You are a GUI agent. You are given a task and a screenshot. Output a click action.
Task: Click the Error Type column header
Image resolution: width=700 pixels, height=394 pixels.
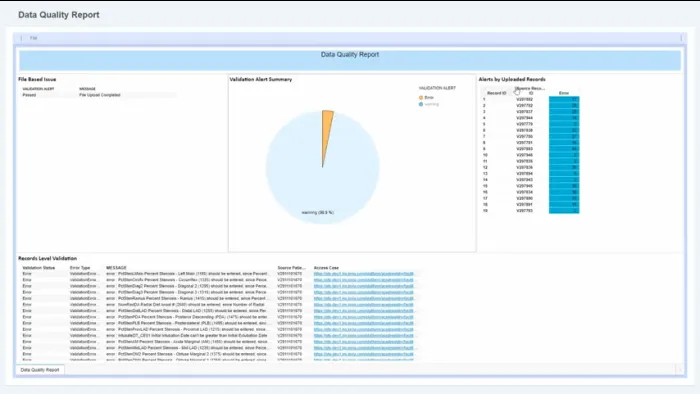point(80,268)
